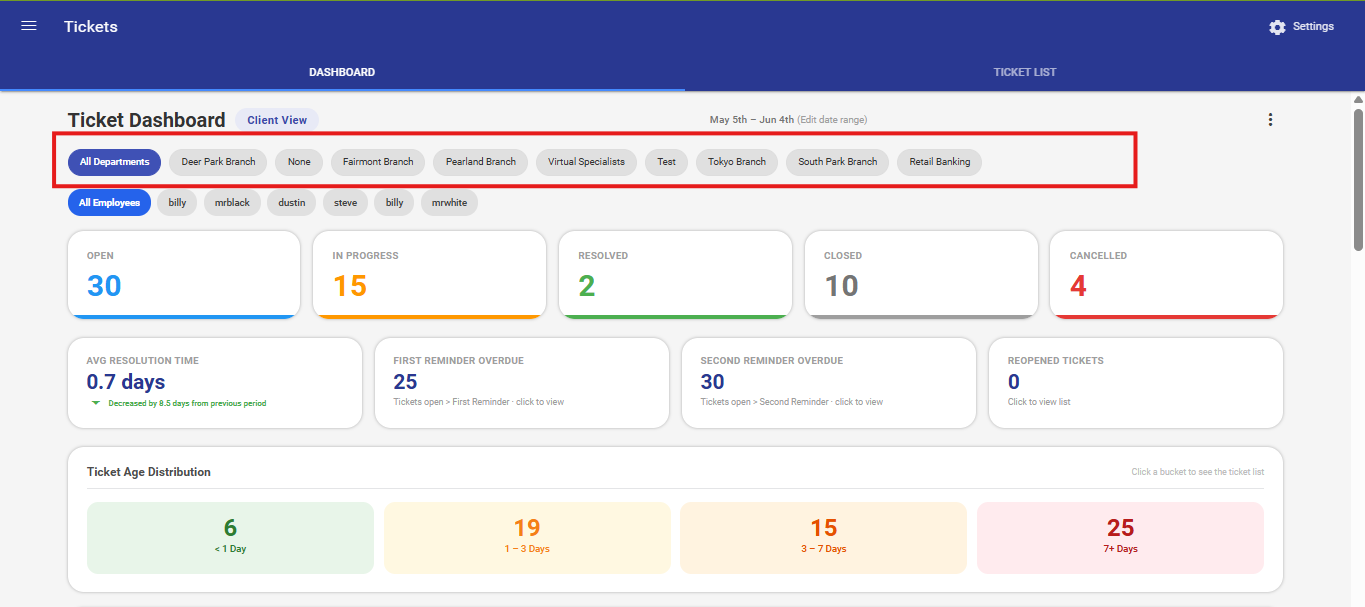Select the All Employees filter chip
Image resolution: width=1365 pixels, height=607 pixels.
pos(110,203)
